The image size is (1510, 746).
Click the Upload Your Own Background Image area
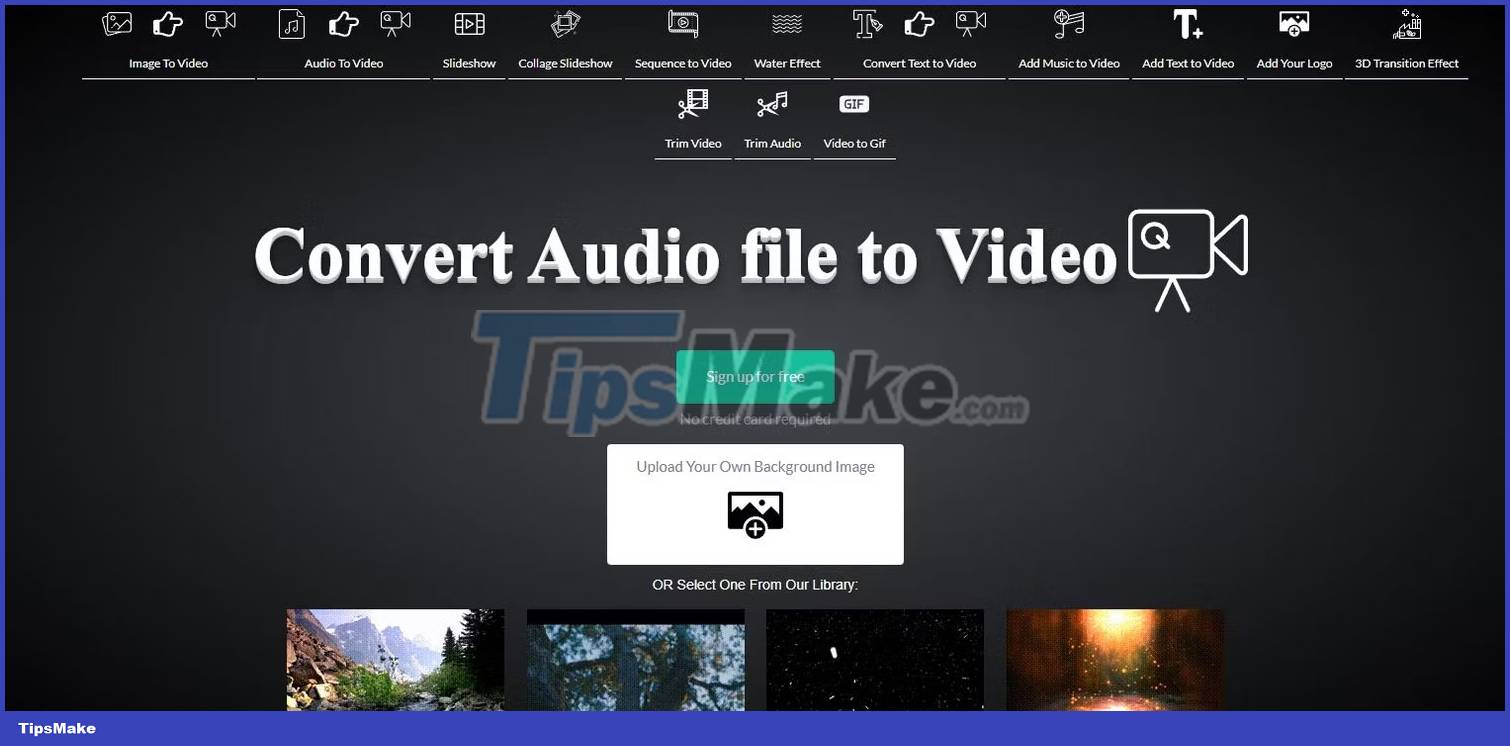coord(755,504)
